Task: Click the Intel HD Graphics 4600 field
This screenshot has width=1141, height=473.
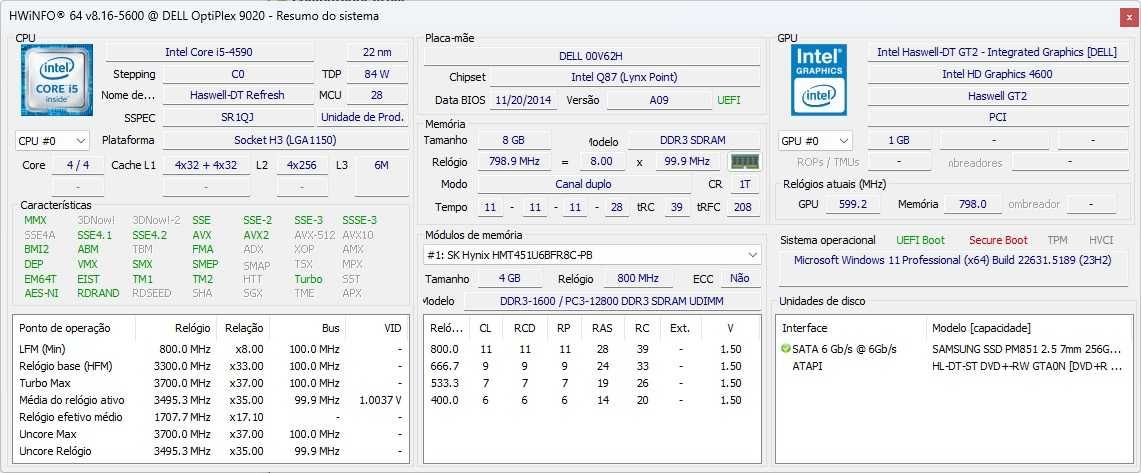Action: [997, 74]
